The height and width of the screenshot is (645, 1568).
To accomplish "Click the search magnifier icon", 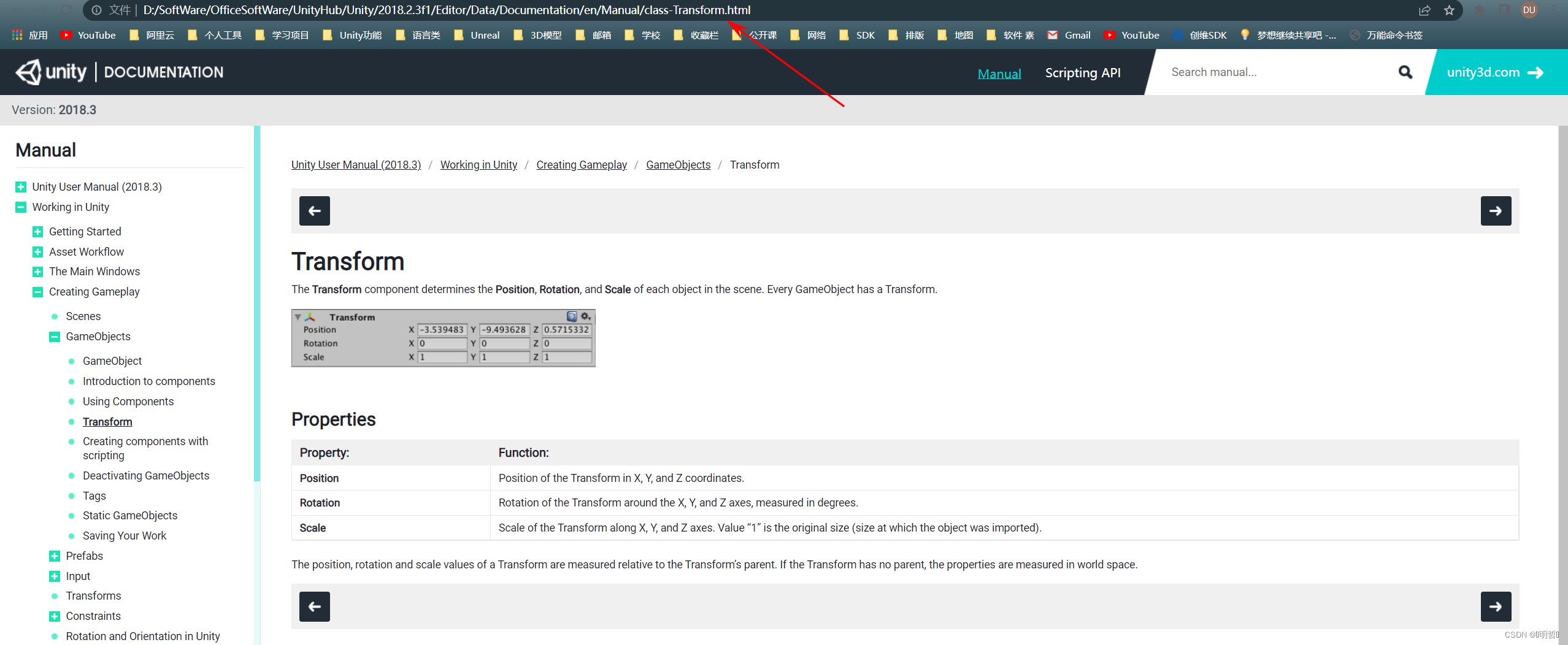I will point(1405,72).
